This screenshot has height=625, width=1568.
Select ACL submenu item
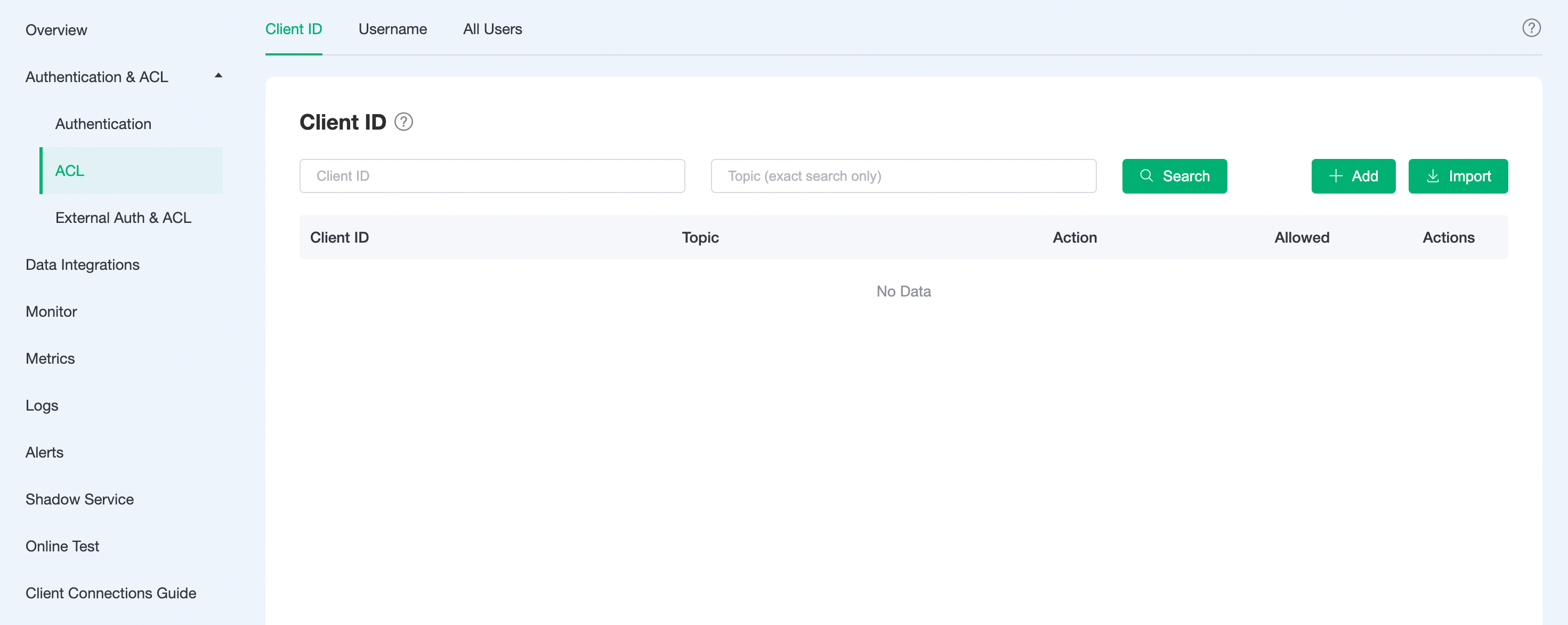tap(131, 171)
